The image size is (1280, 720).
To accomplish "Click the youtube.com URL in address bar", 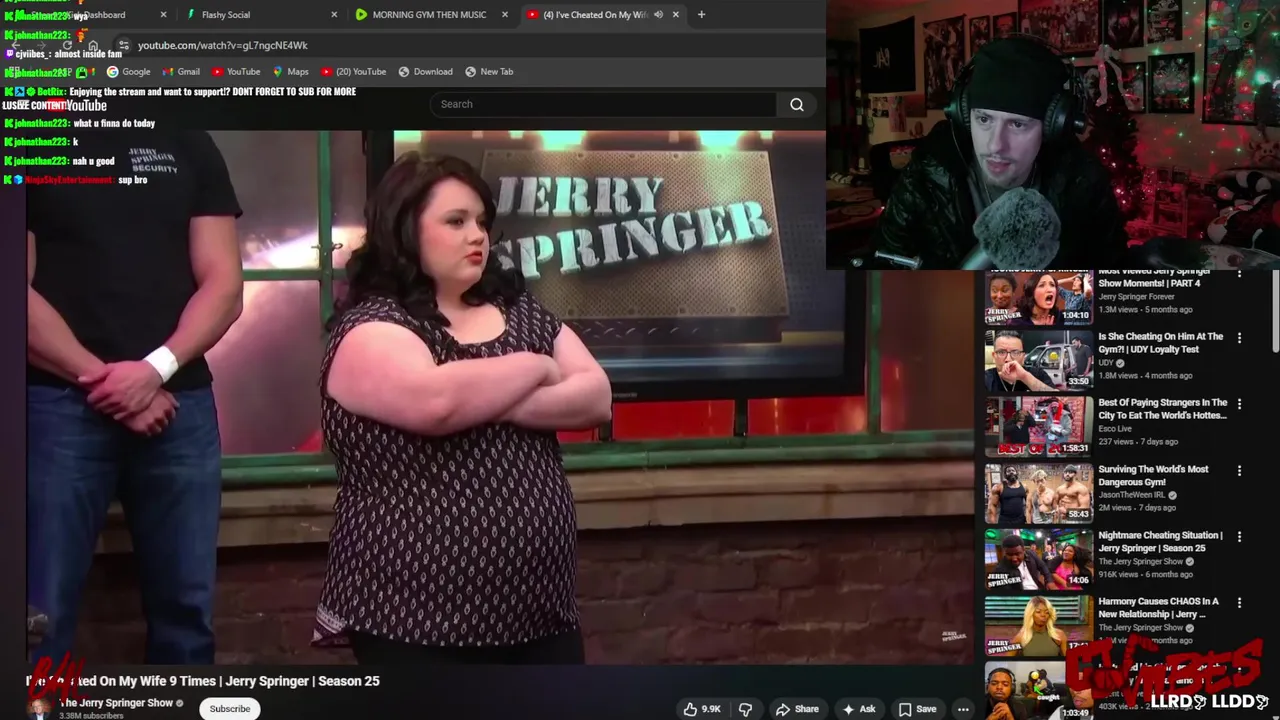I will click(x=222, y=45).
